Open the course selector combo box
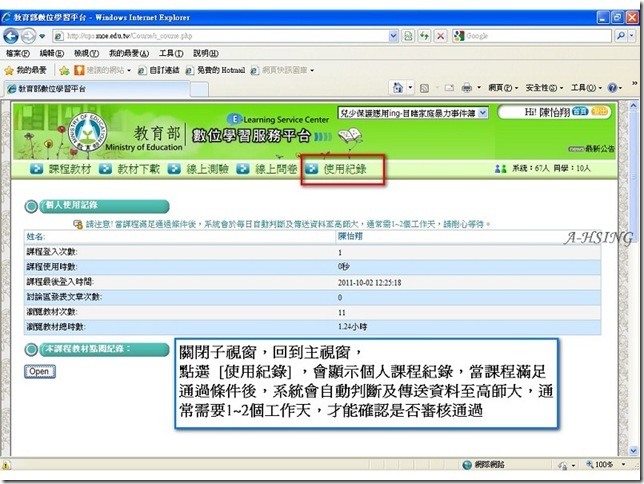Image resolution: width=644 pixels, height=484 pixels. click(413, 113)
